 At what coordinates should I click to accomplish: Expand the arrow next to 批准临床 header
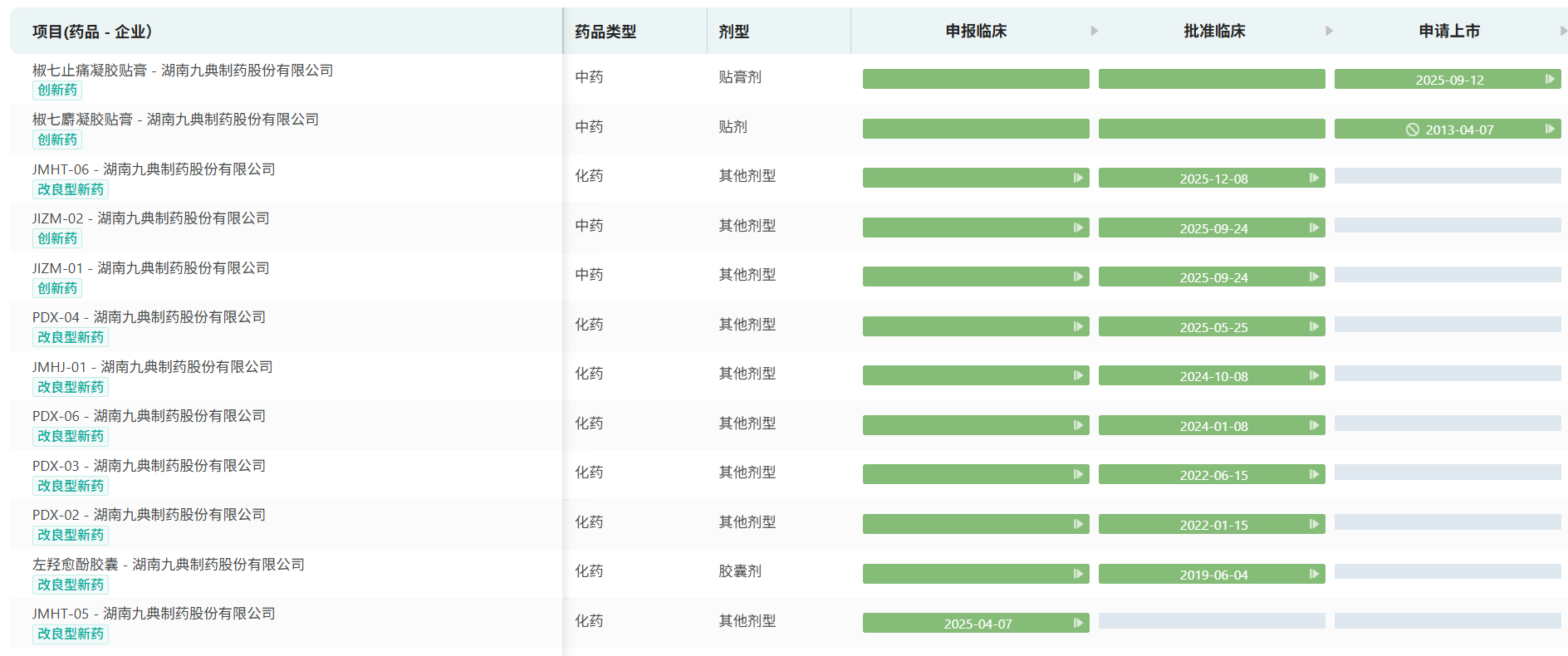(1330, 31)
